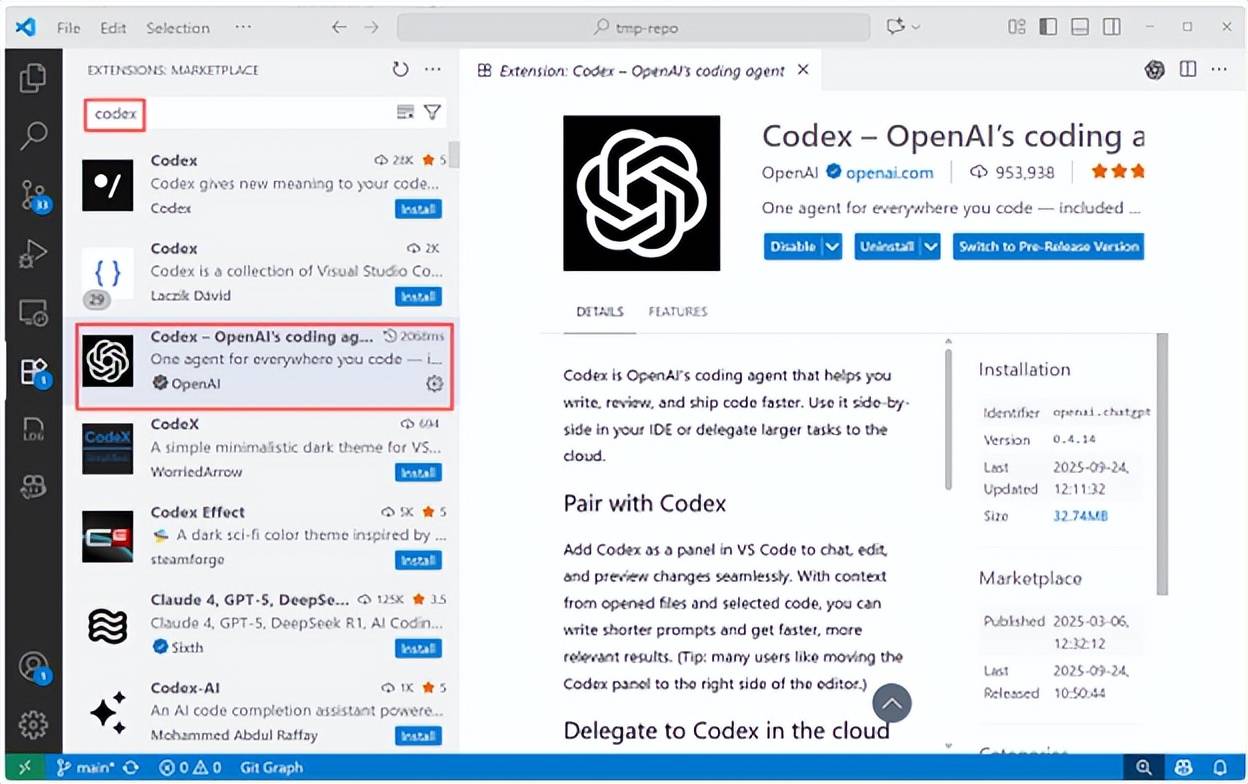Viewport: 1248px width, 784px height.
Task: Open Git Graph from the status bar
Action: pyautogui.click(x=271, y=768)
